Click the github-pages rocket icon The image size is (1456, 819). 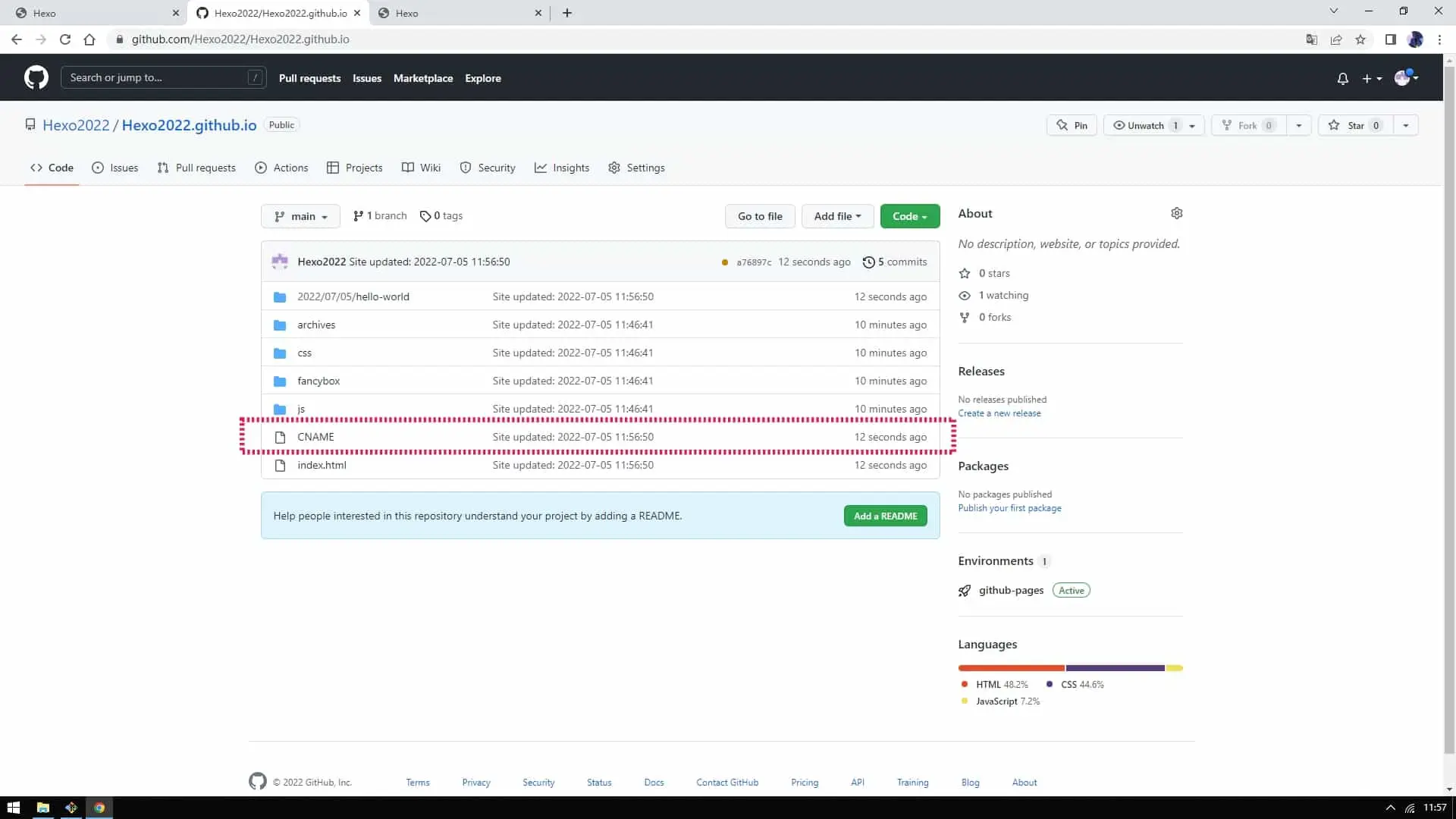coord(964,591)
